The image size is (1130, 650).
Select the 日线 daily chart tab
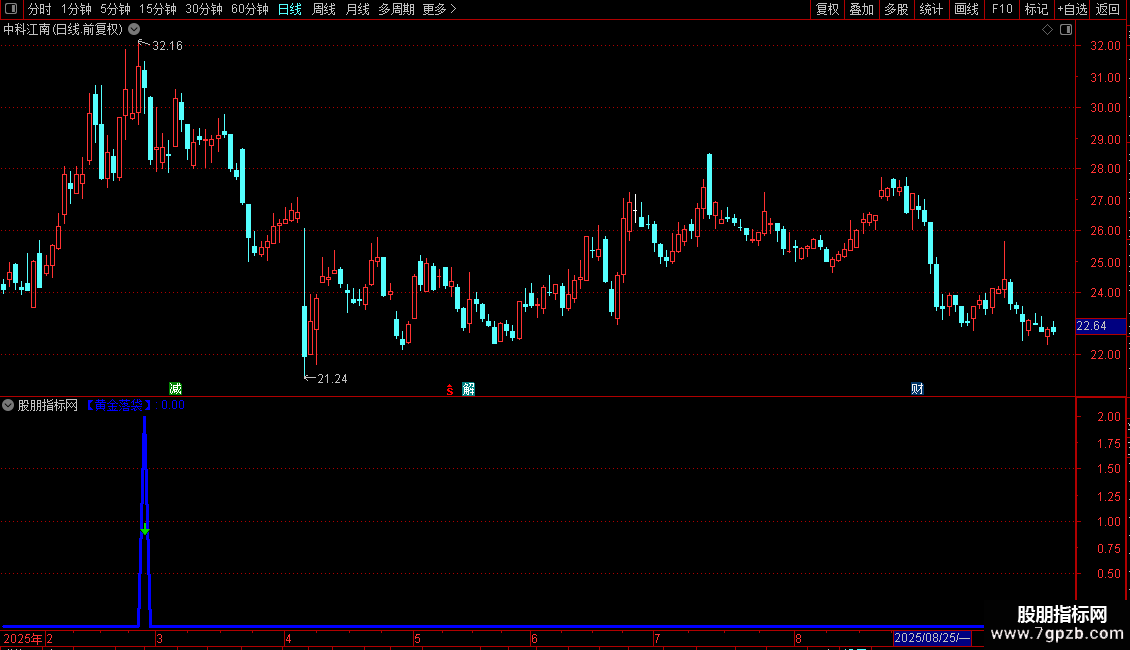pos(290,9)
